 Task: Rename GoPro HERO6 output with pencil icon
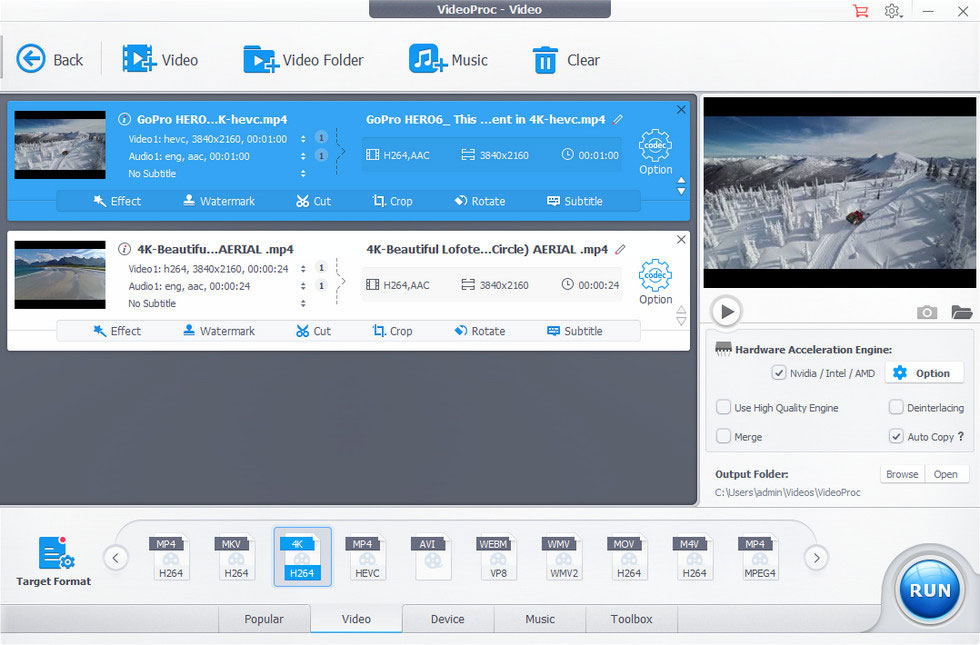(x=618, y=119)
